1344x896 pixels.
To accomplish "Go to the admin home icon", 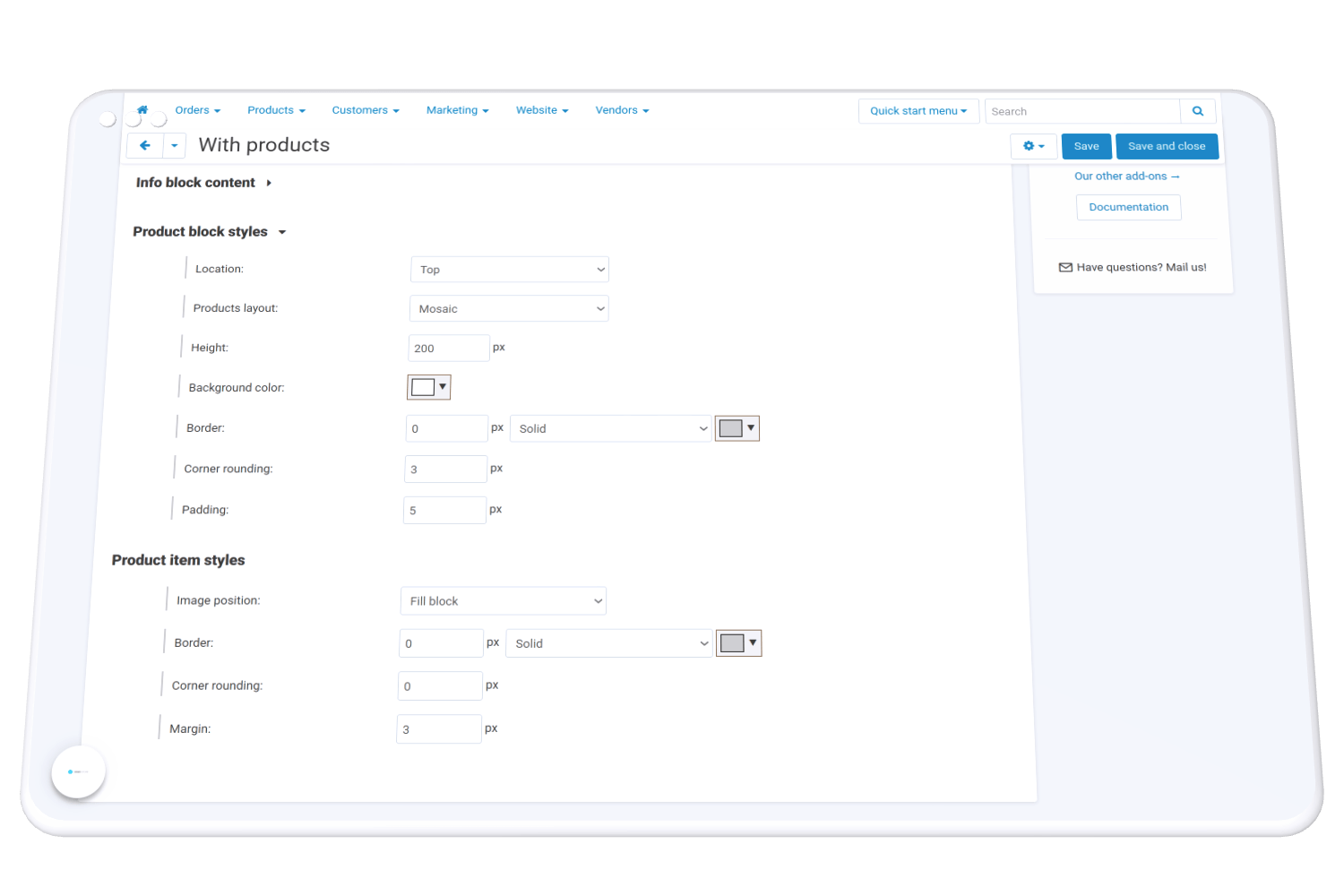I will 142,109.
